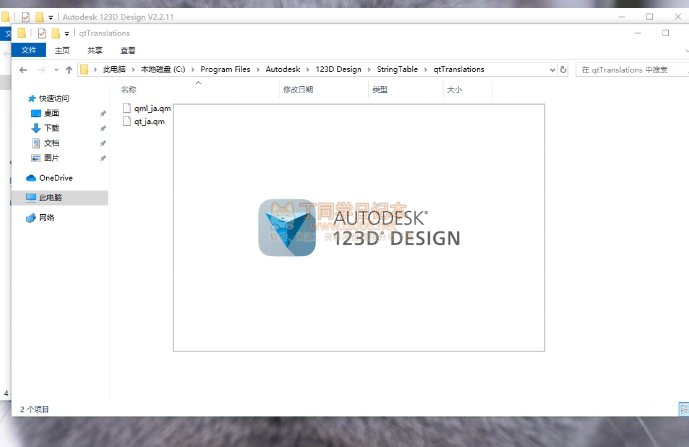The height and width of the screenshot is (447, 689).
Task: Open recent locations dropdown arrow
Action: [x=56, y=70]
